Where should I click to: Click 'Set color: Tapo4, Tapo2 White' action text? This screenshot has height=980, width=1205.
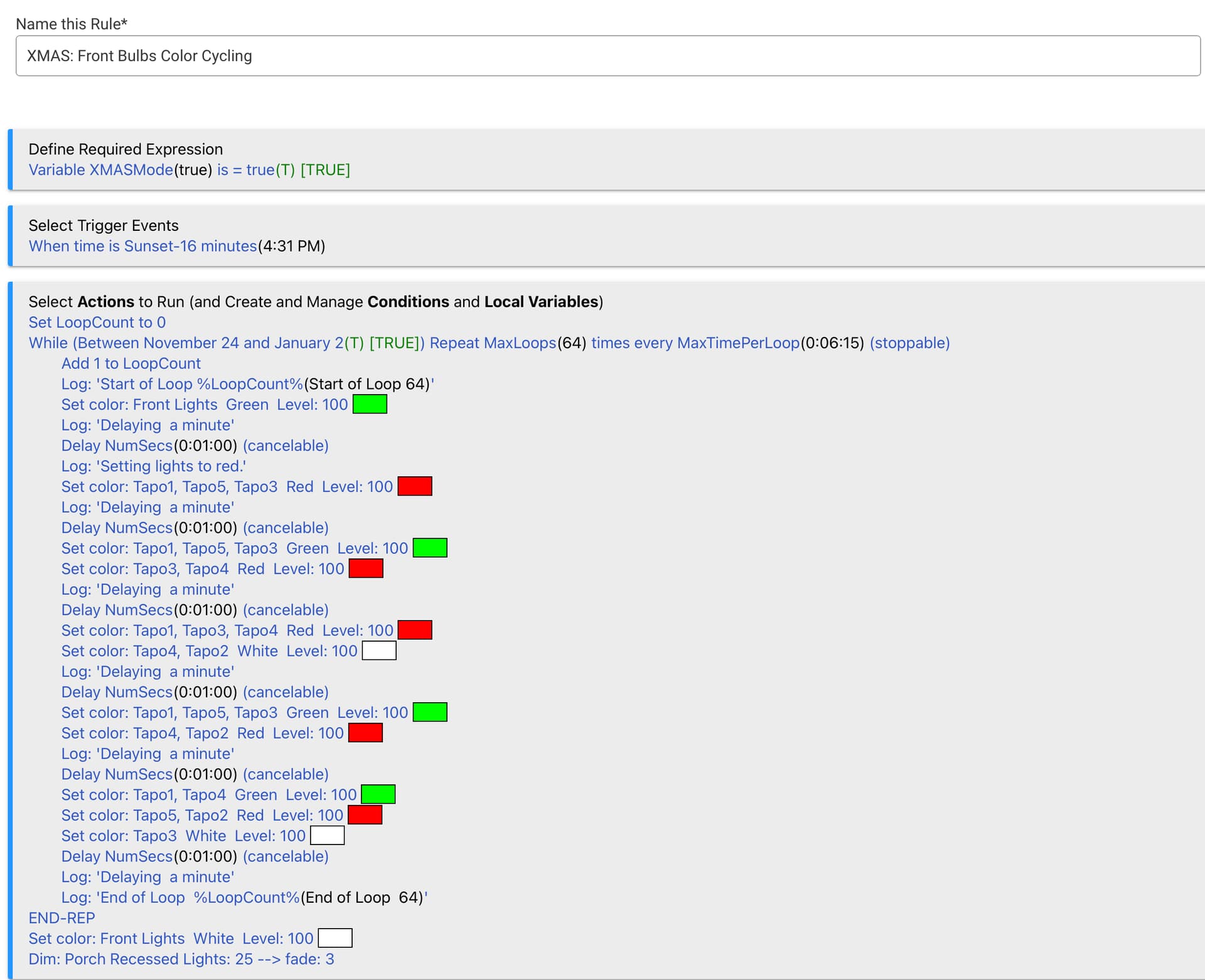coord(210,651)
